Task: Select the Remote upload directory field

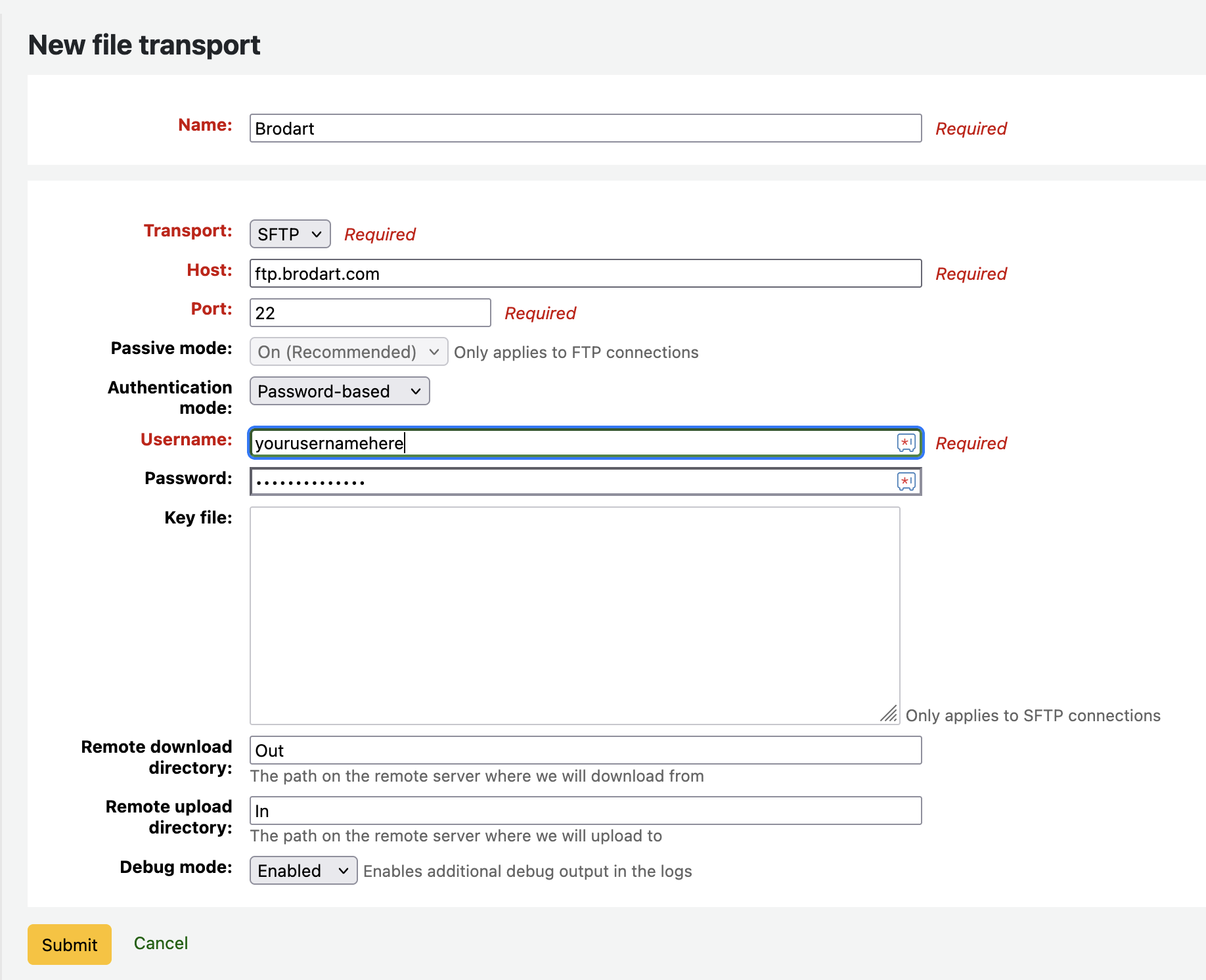Action: click(585, 811)
